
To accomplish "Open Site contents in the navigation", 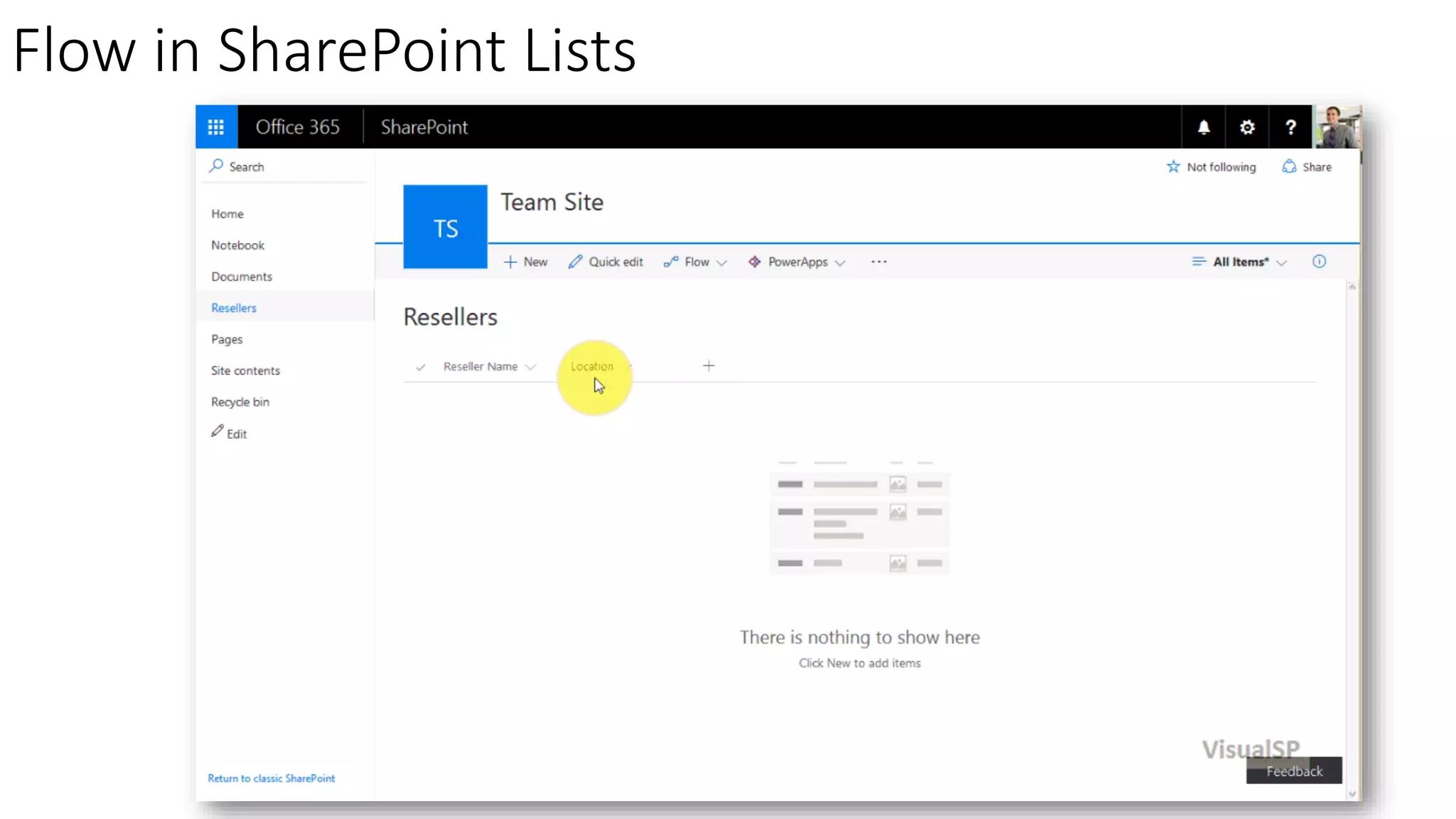I will (245, 370).
